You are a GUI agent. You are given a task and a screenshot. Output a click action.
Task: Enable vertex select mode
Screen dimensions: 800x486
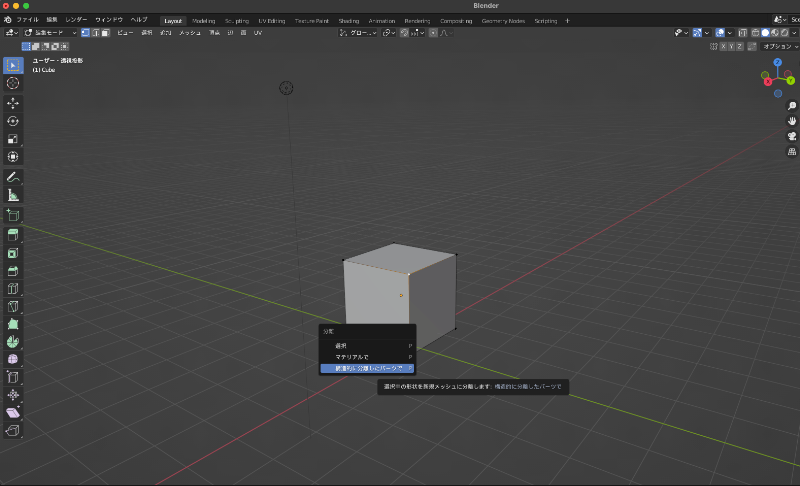(85, 33)
